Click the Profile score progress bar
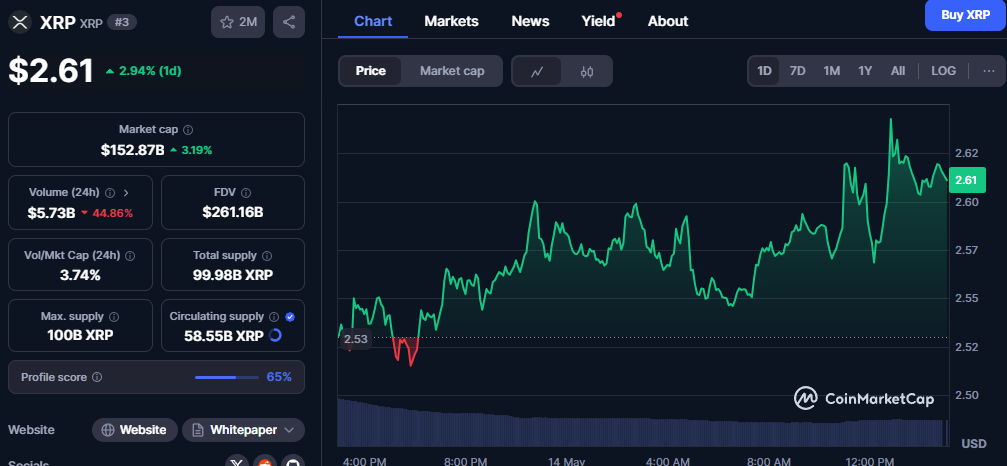This screenshot has width=1007, height=466. [x=225, y=377]
